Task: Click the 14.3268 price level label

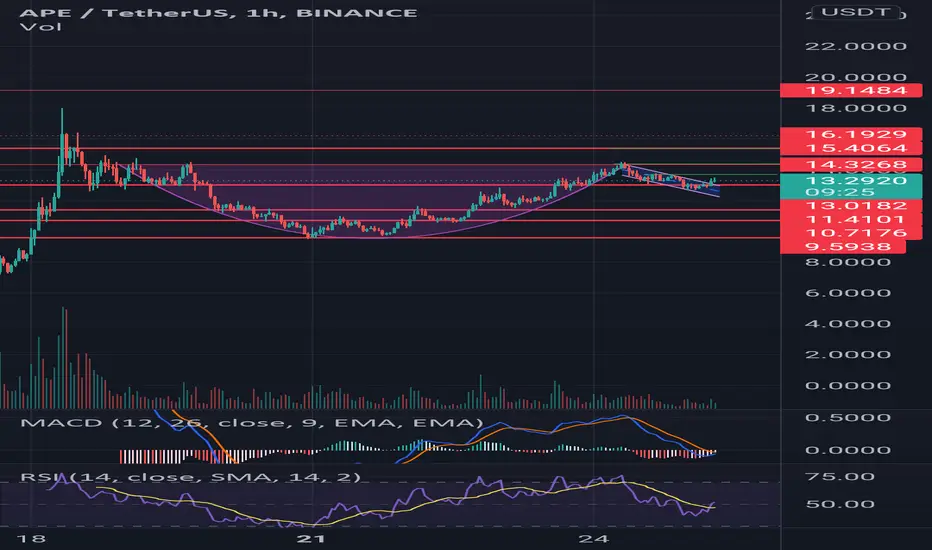Action: [851, 165]
